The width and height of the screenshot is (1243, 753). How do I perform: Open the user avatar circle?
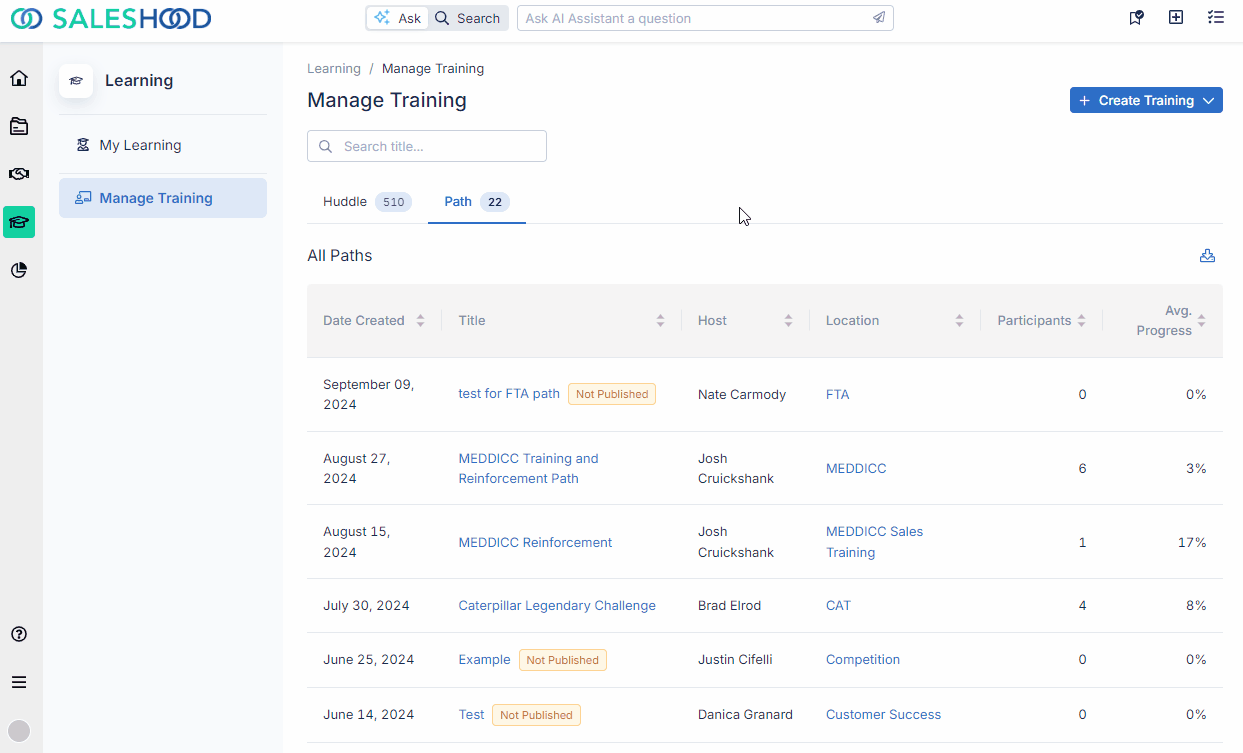[19, 731]
